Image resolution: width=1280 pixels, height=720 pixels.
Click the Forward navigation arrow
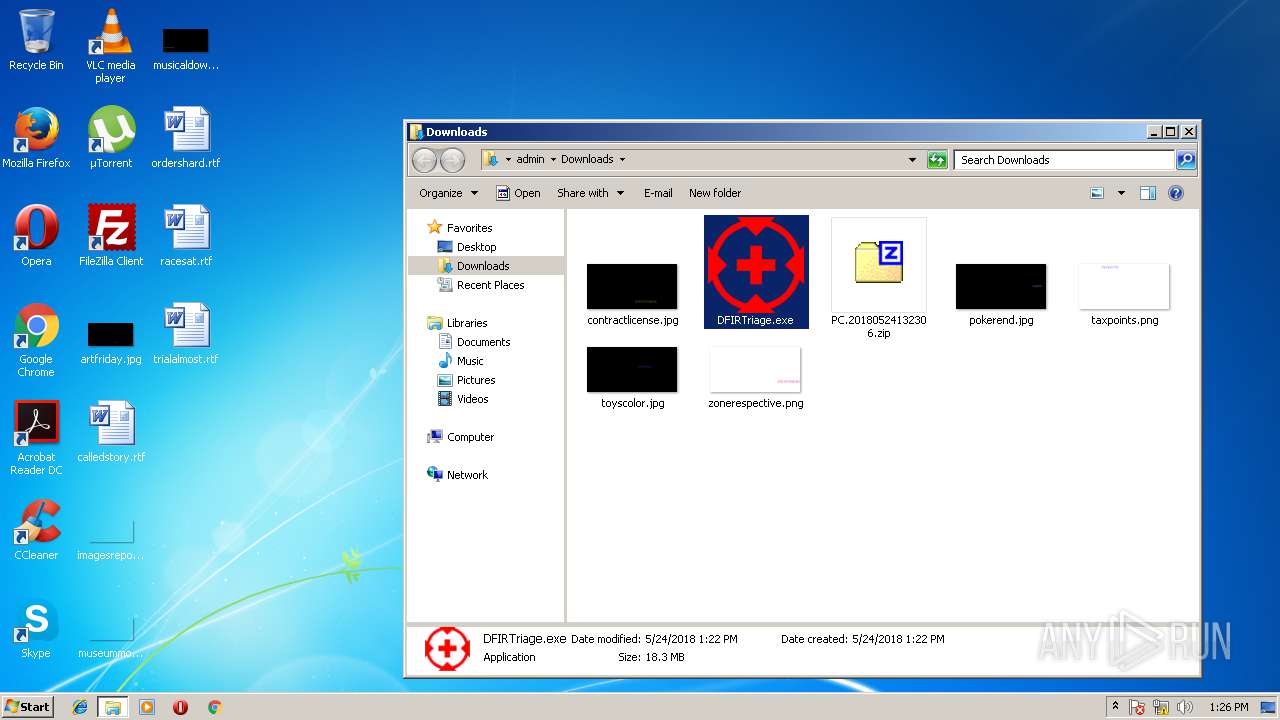pyautogui.click(x=452, y=160)
